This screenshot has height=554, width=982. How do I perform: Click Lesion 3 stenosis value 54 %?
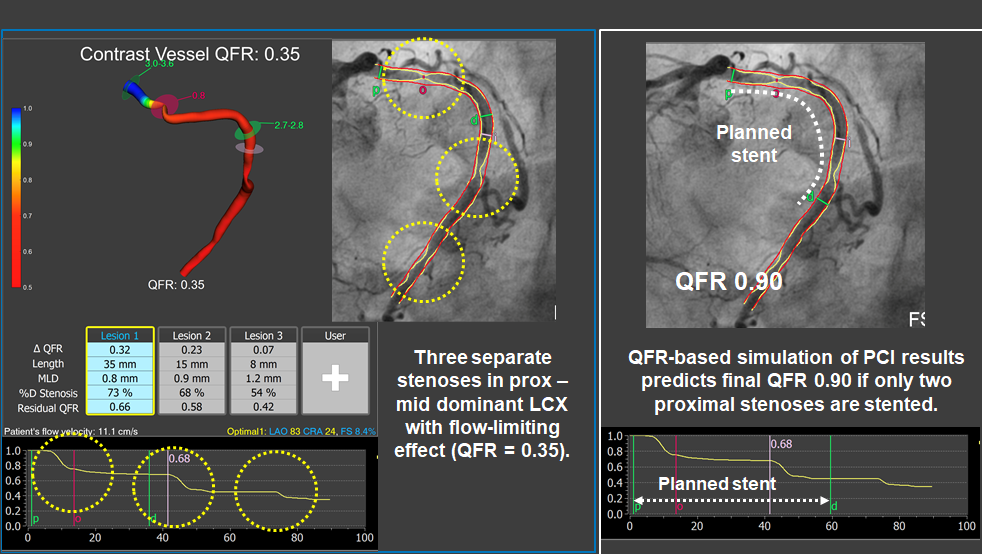pyautogui.click(x=263, y=392)
